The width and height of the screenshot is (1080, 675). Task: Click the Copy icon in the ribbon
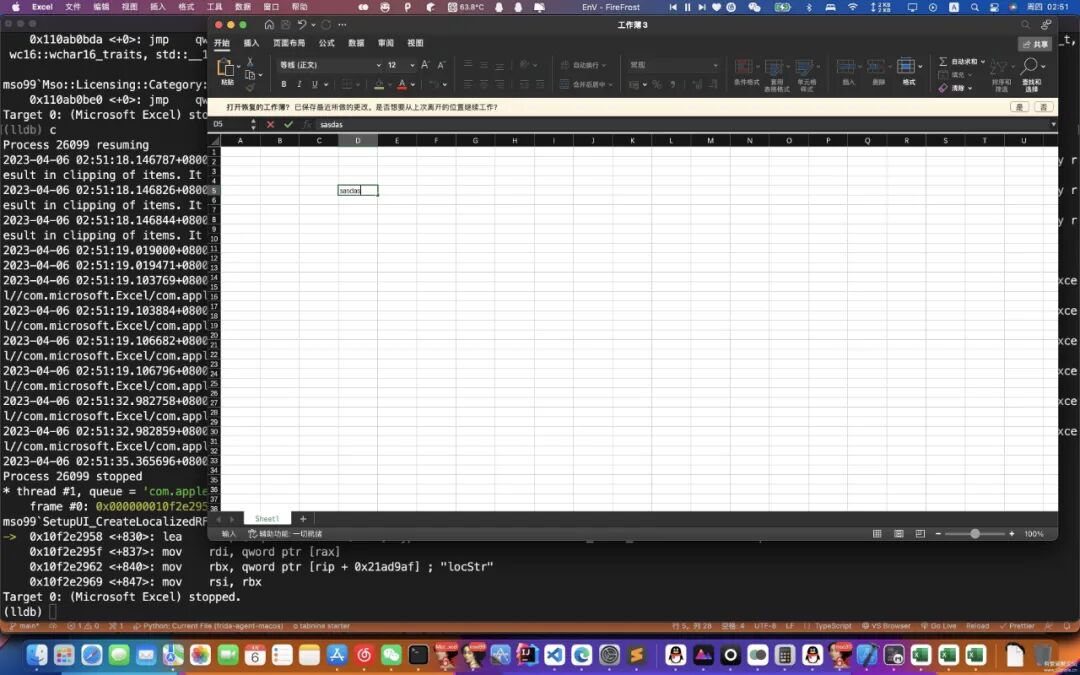(x=249, y=75)
